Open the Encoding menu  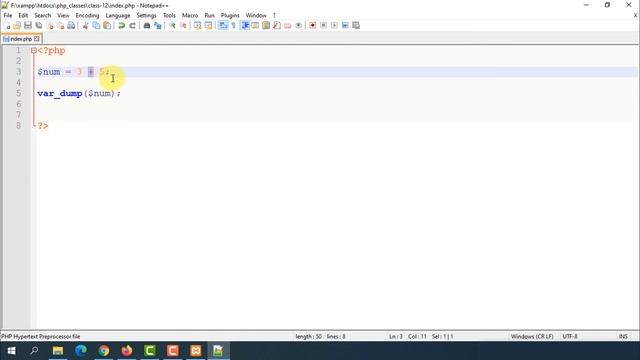(87, 16)
